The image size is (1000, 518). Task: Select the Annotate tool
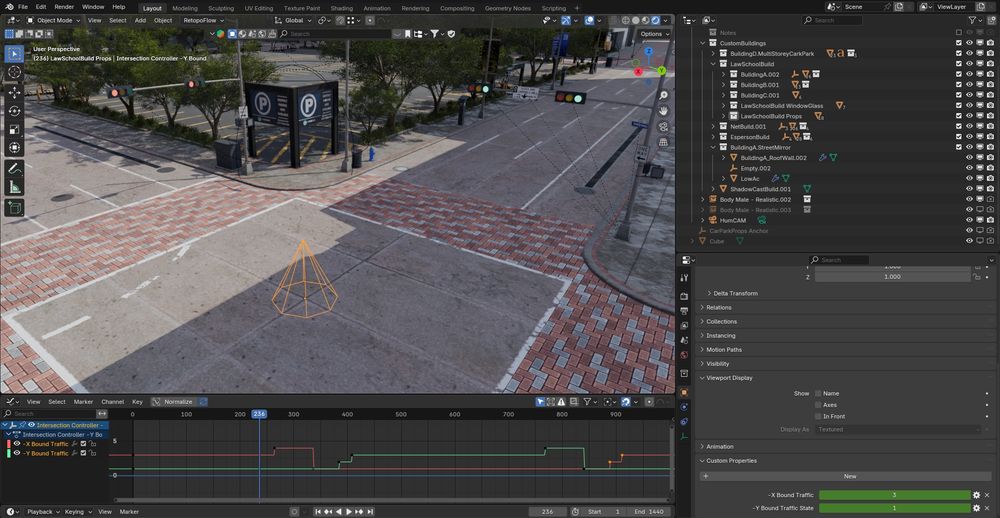(14, 168)
